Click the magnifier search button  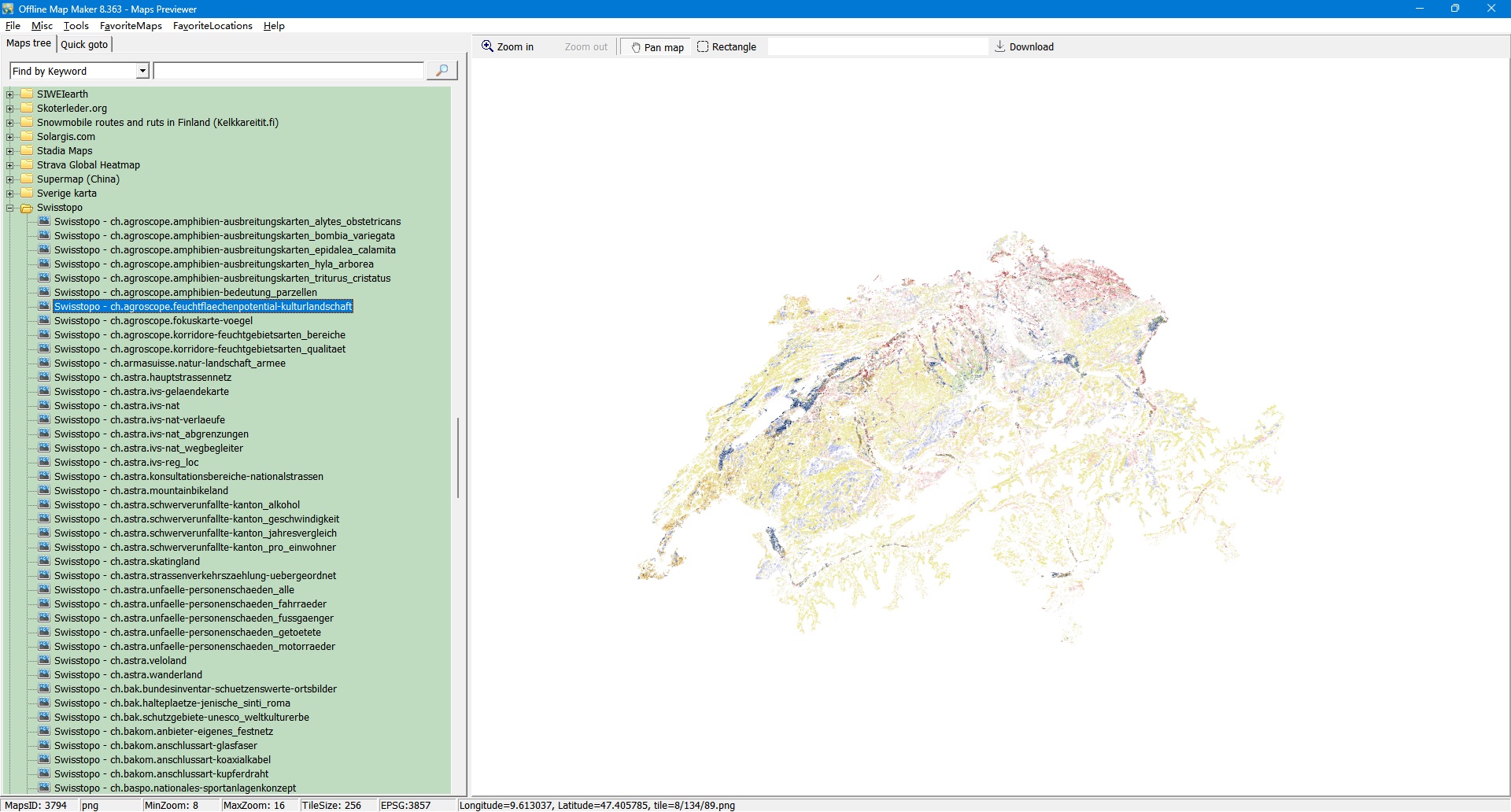click(441, 71)
